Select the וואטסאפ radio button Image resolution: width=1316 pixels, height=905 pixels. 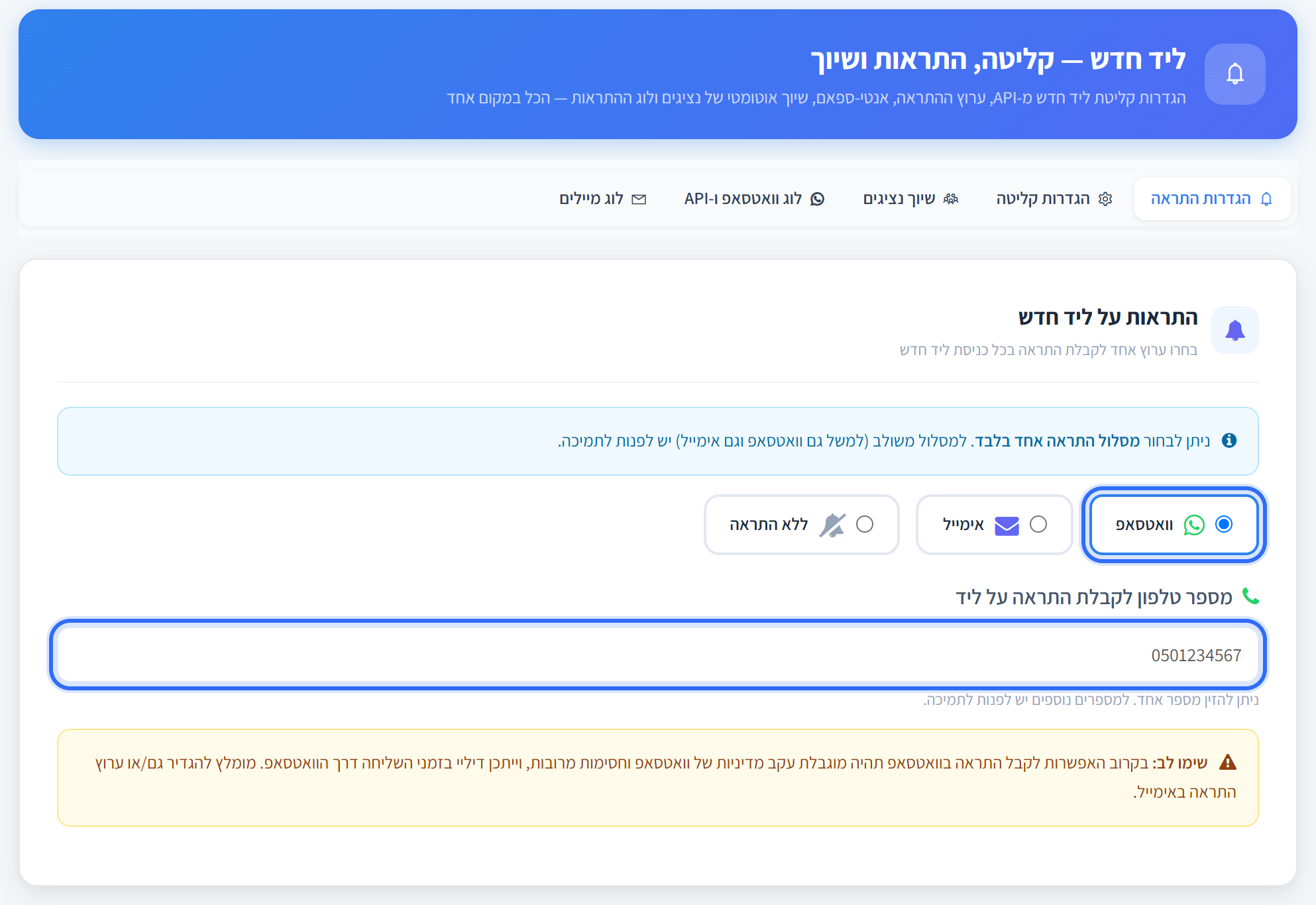click(1224, 524)
